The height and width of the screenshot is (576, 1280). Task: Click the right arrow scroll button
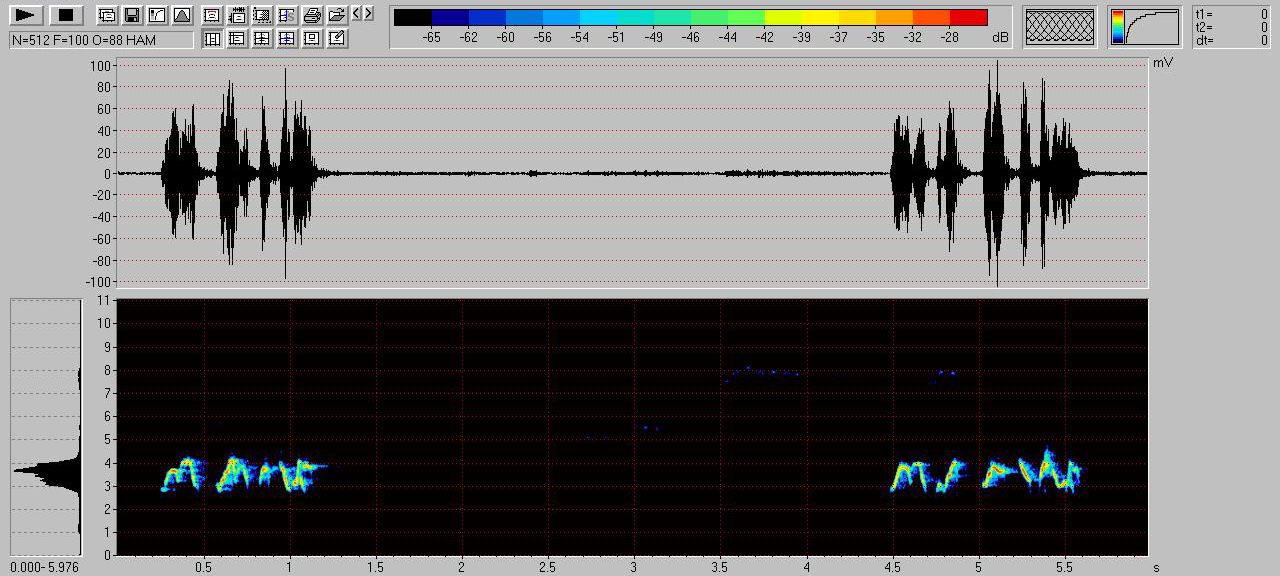(x=369, y=14)
